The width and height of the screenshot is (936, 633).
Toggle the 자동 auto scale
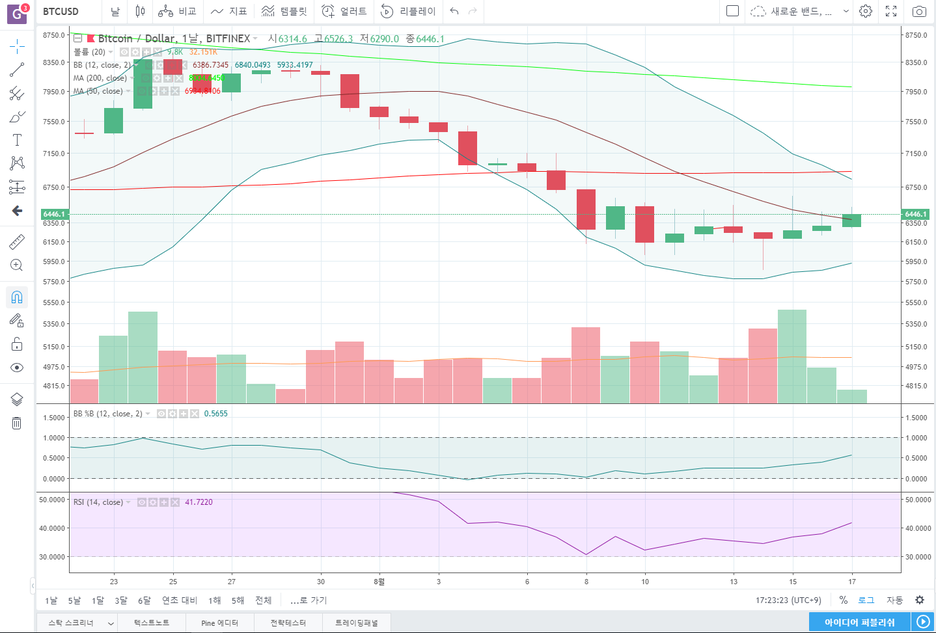pos(894,600)
